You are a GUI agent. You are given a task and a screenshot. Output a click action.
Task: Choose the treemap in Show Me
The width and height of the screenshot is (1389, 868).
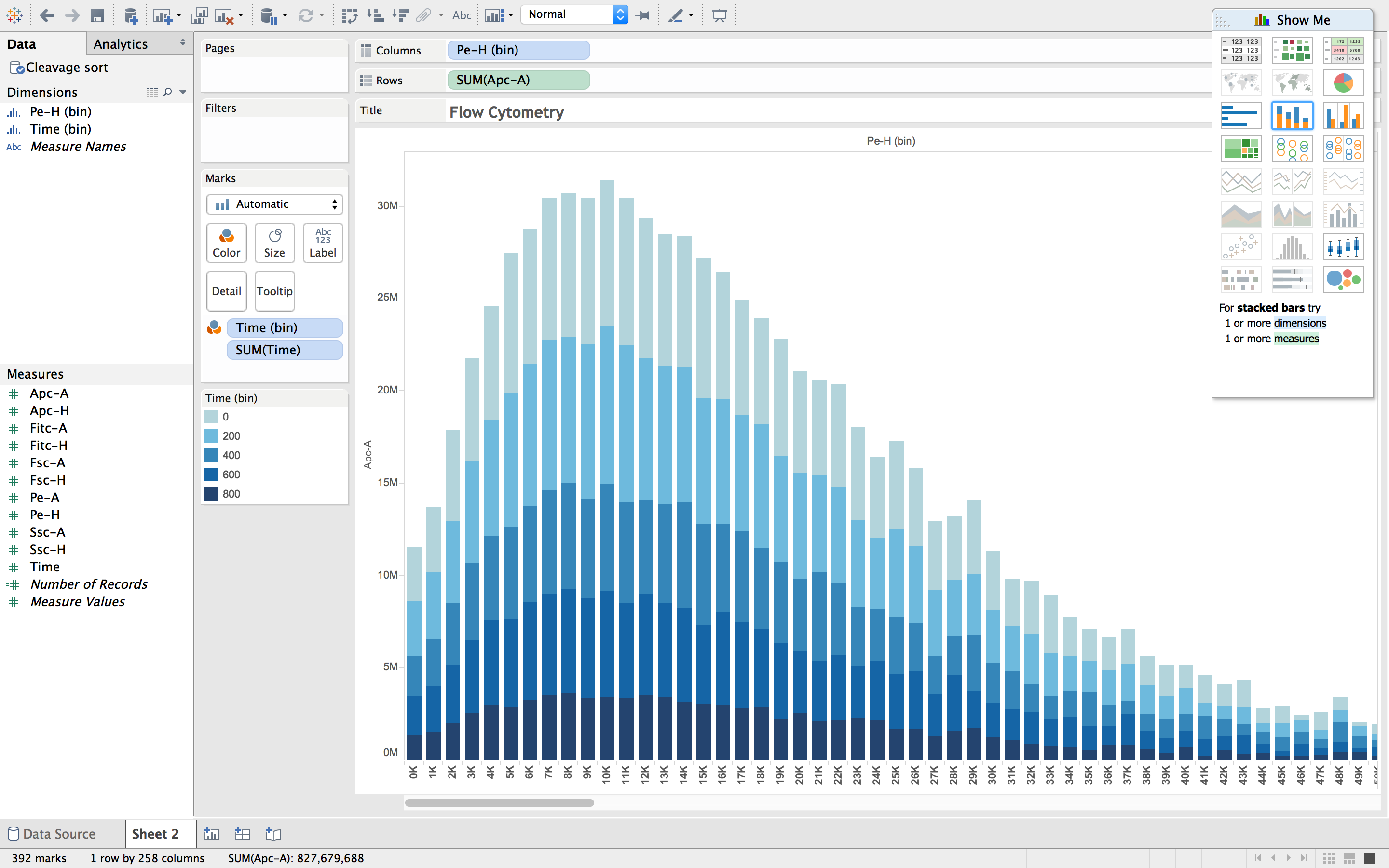(1241, 149)
